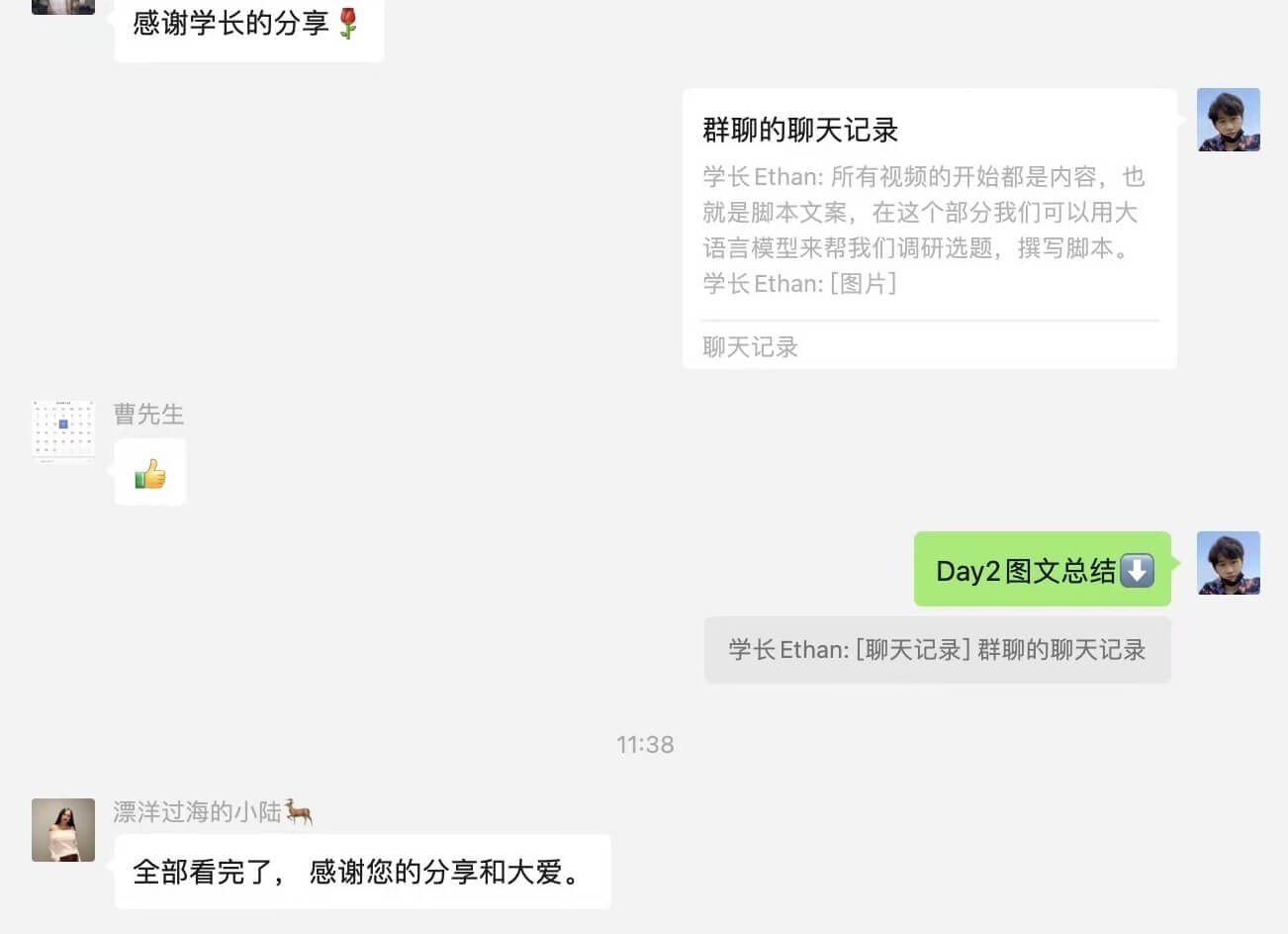Click message 全部看完了，感谢您的分享和大爱
Image resolution: width=1288 pixels, height=934 pixels.
(x=362, y=872)
